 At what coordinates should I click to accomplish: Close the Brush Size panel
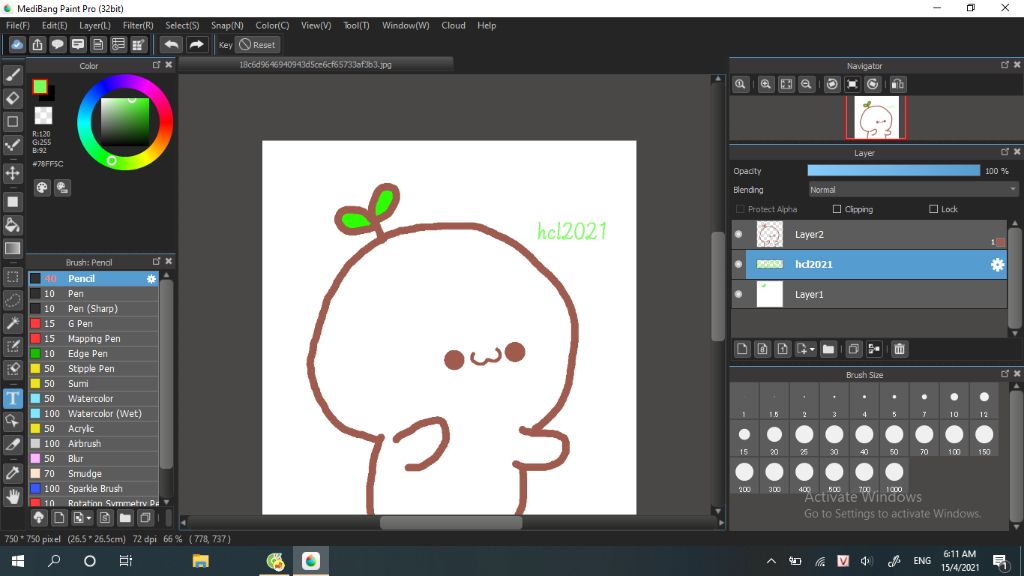point(1017,374)
